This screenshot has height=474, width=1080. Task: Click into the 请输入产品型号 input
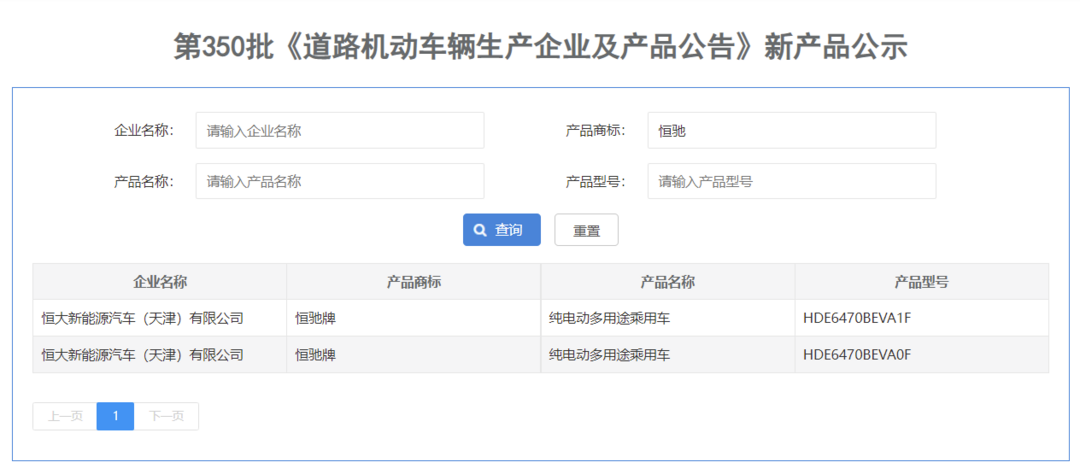pyautogui.click(x=791, y=181)
